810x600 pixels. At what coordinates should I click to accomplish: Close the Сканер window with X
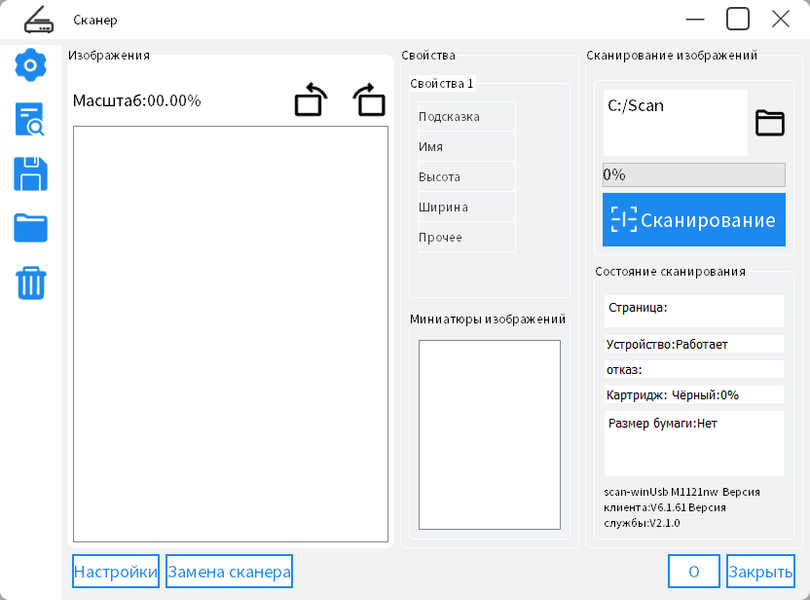[781, 19]
